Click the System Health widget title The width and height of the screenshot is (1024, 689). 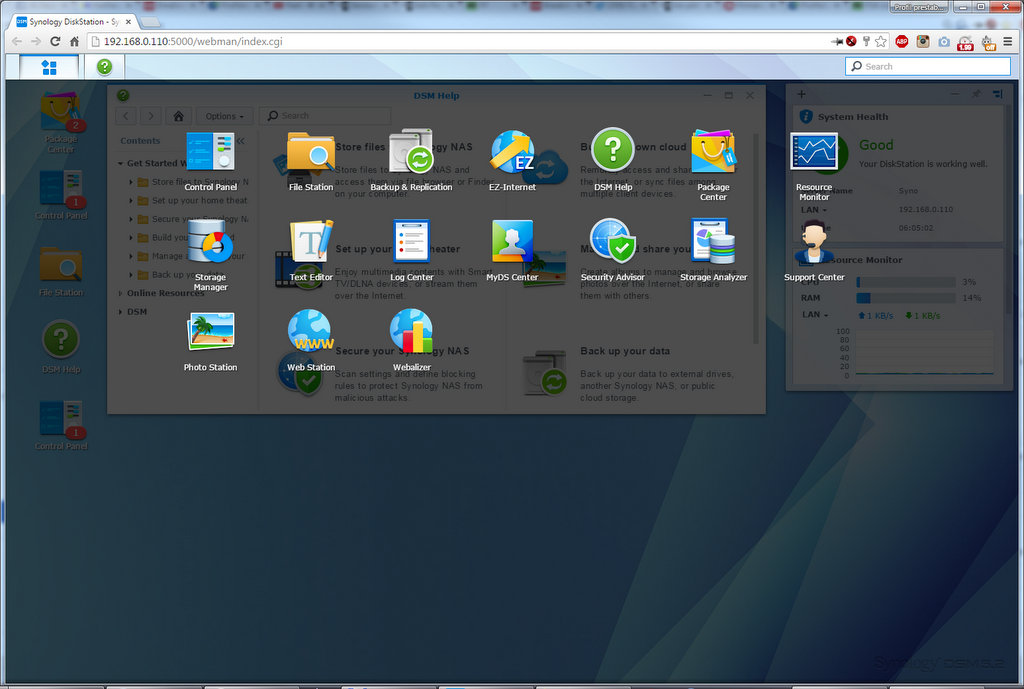[853, 116]
